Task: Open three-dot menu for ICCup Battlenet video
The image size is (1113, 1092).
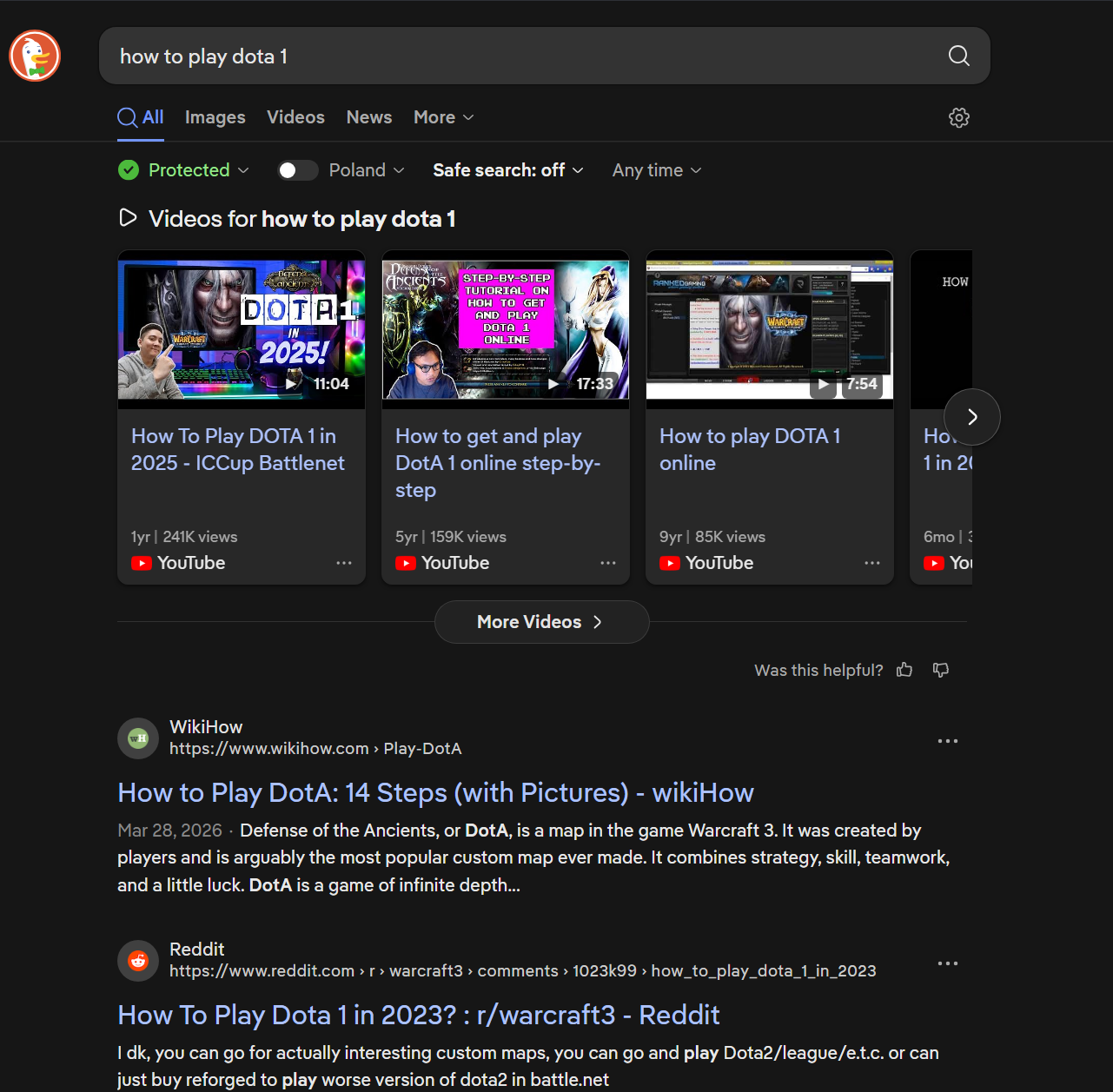Action: (x=344, y=563)
